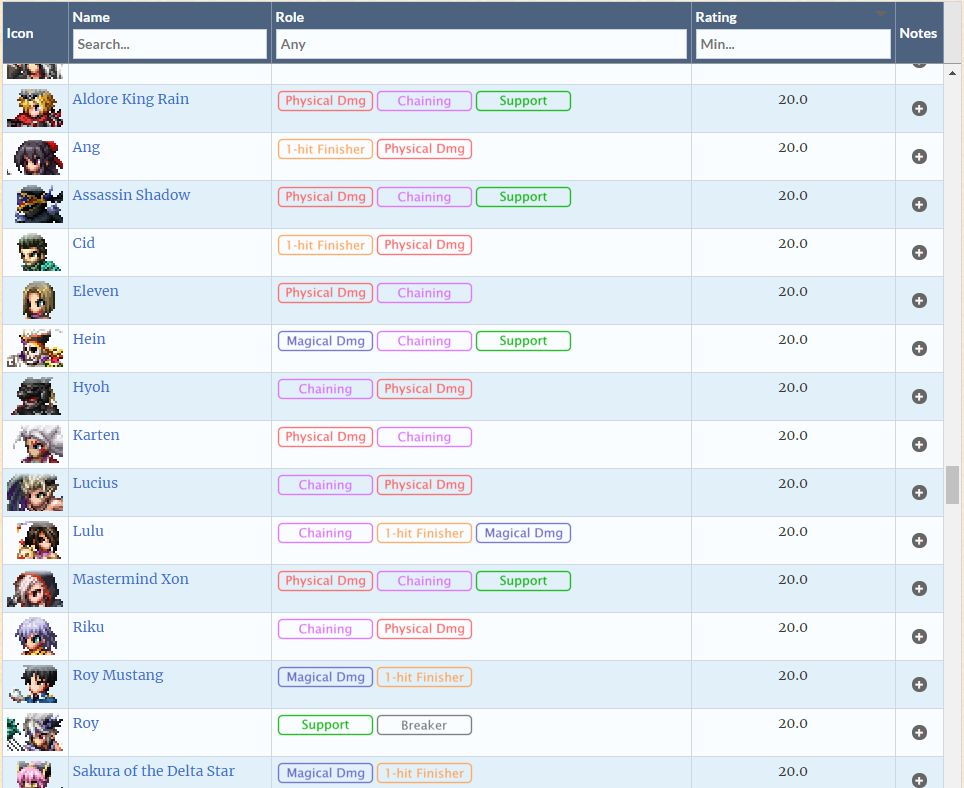Viewport: 964px width, 788px height.
Task: Open the Roy Mustang link
Action: pos(118,675)
